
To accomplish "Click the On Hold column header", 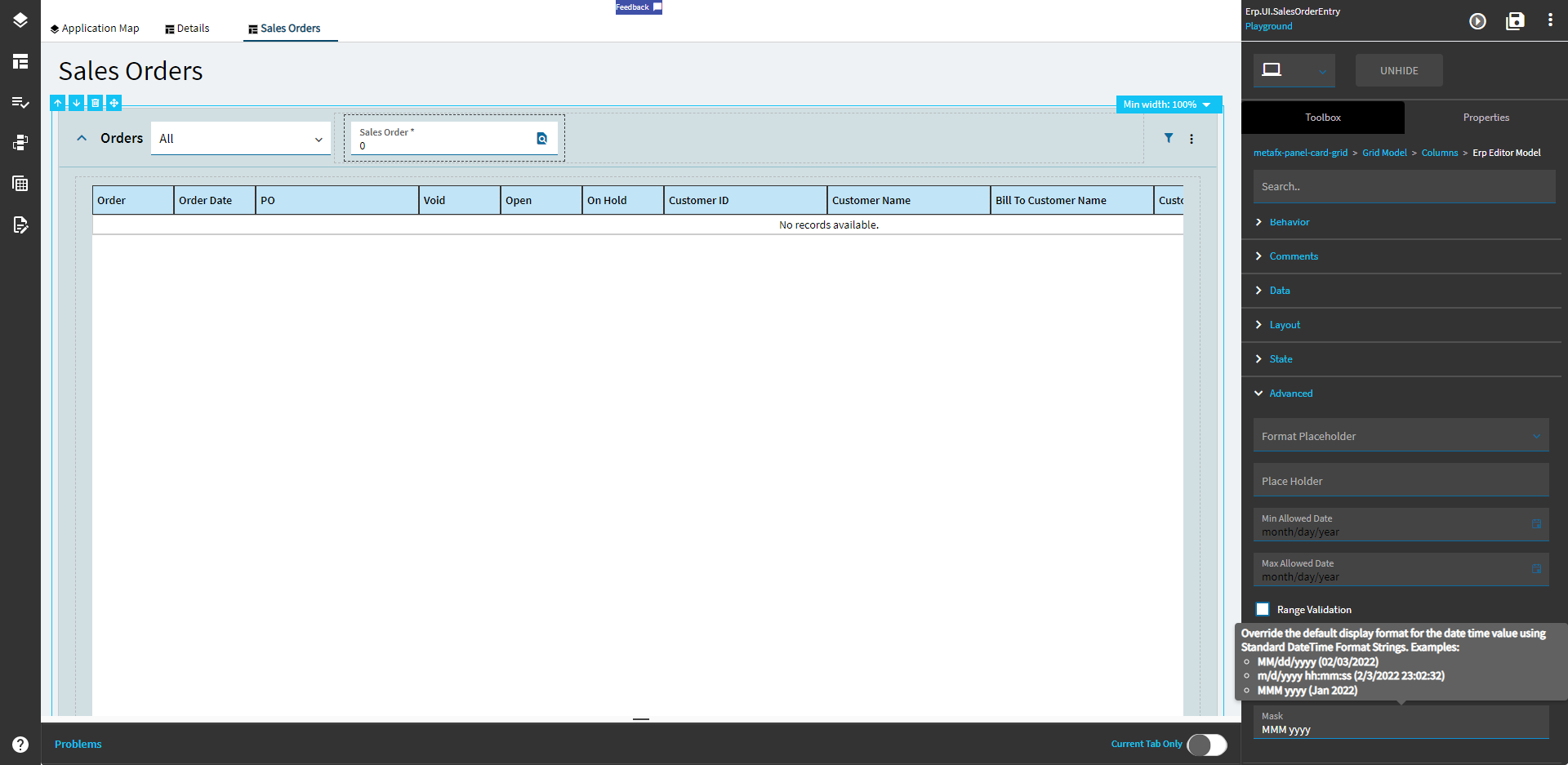I will (x=623, y=200).
